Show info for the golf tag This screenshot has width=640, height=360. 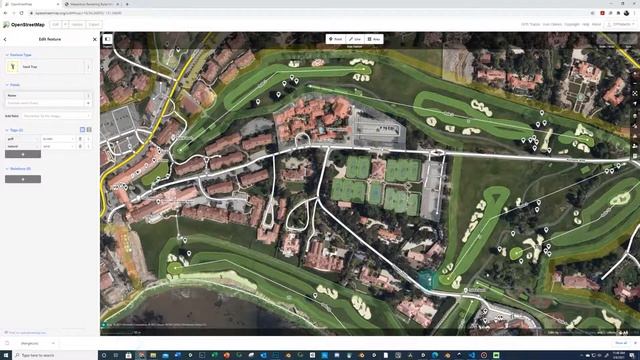[x=88, y=139]
